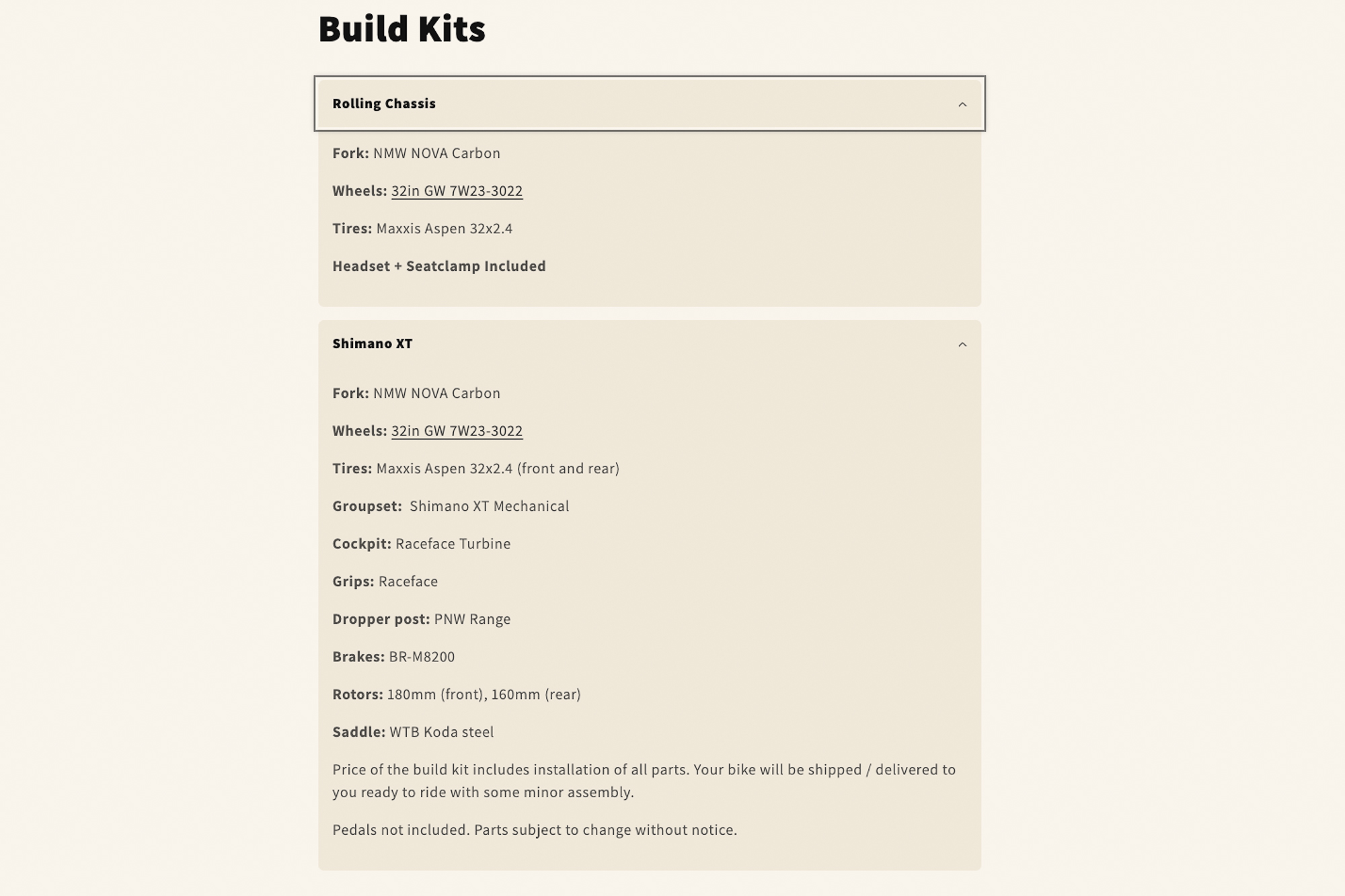The height and width of the screenshot is (896, 1345).
Task: Click the Grips Raceface line
Action: tap(385, 581)
